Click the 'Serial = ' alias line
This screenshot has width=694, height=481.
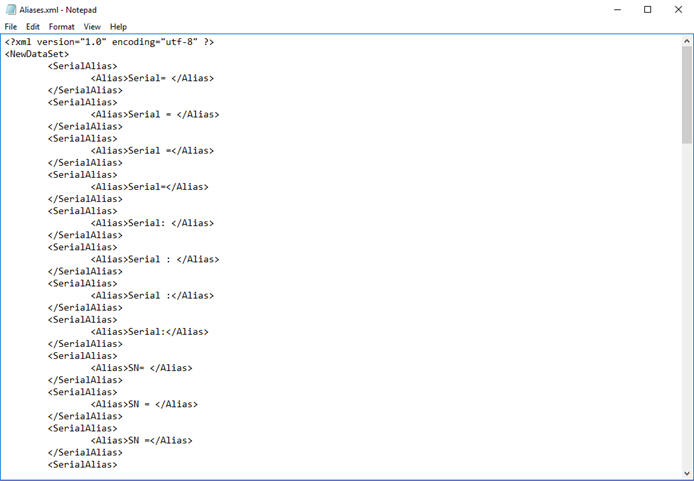coord(155,114)
